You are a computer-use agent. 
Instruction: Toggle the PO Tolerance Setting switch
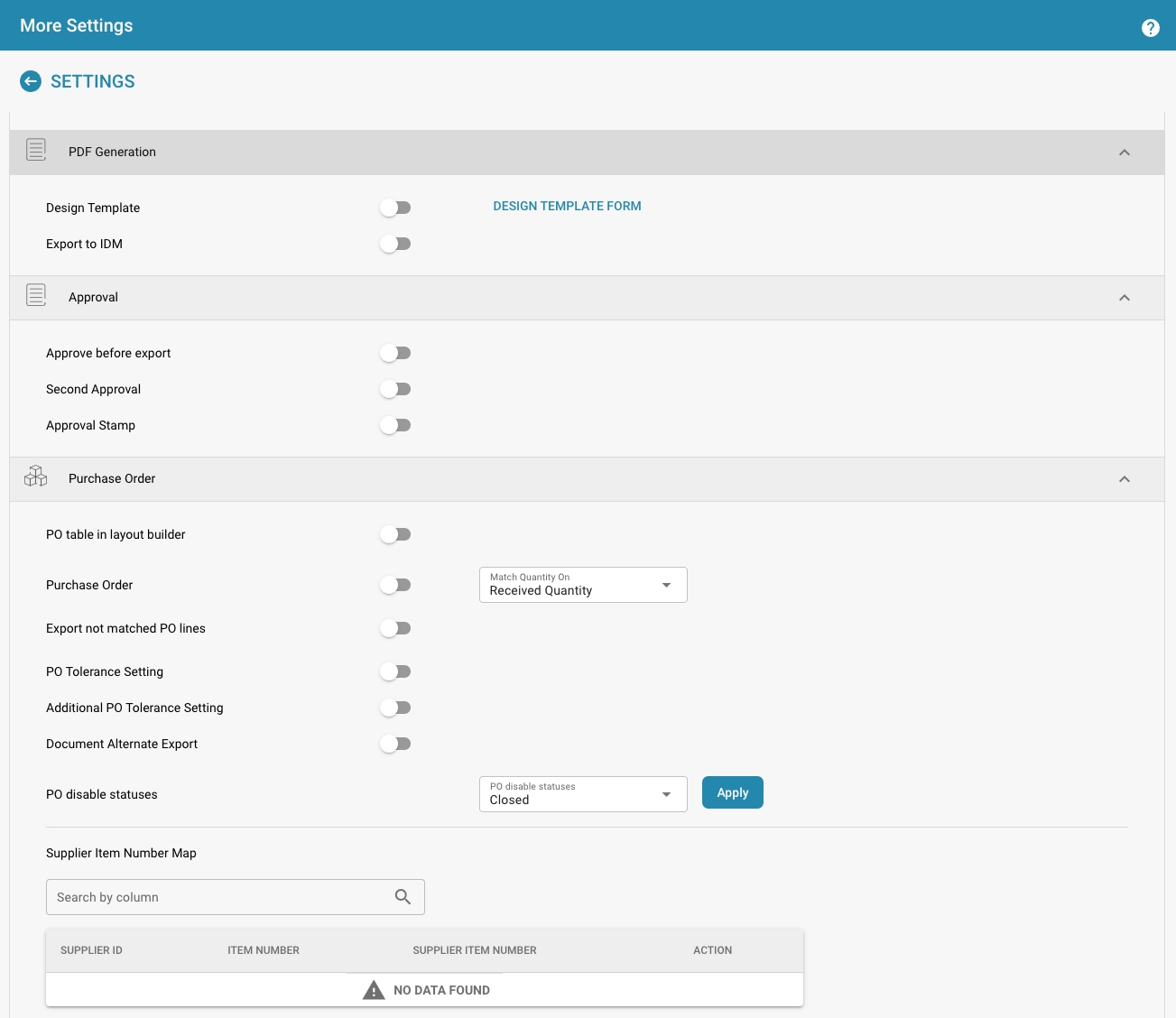point(395,672)
